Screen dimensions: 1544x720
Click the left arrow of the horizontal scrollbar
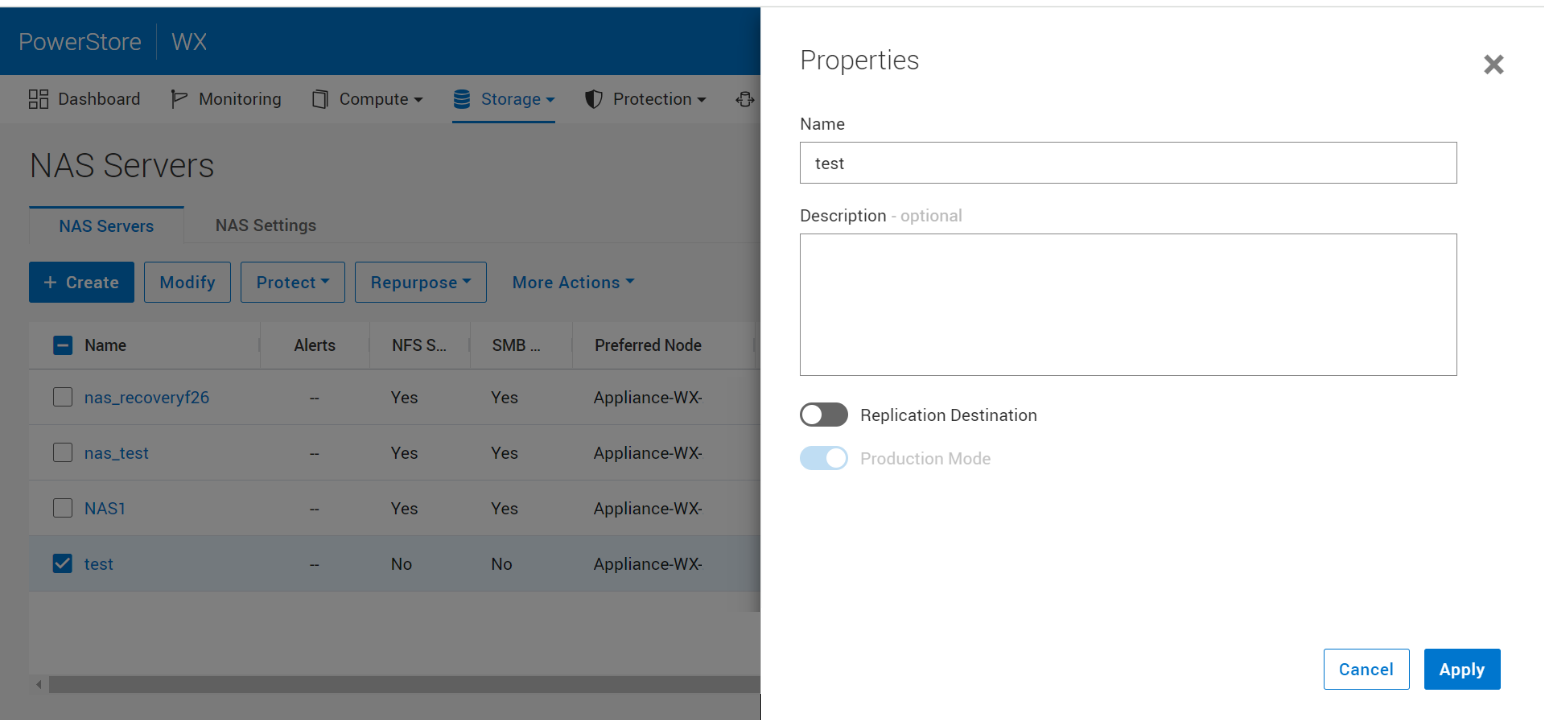click(37, 684)
